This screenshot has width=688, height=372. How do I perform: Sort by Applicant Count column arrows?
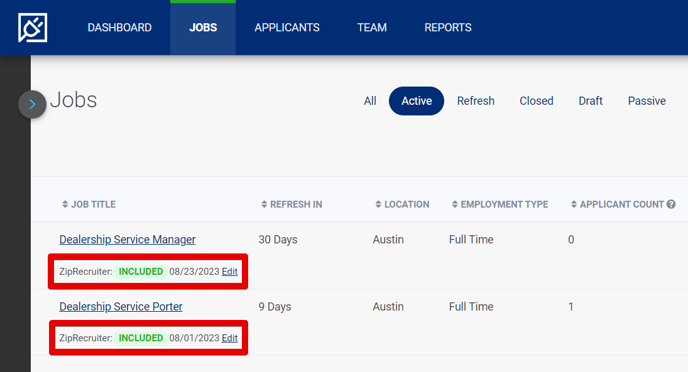coord(573,204)
